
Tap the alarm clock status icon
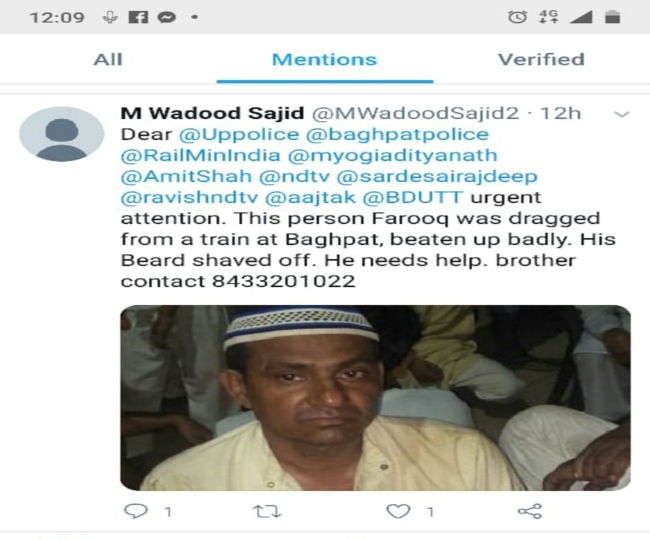(x=517, y=17)
